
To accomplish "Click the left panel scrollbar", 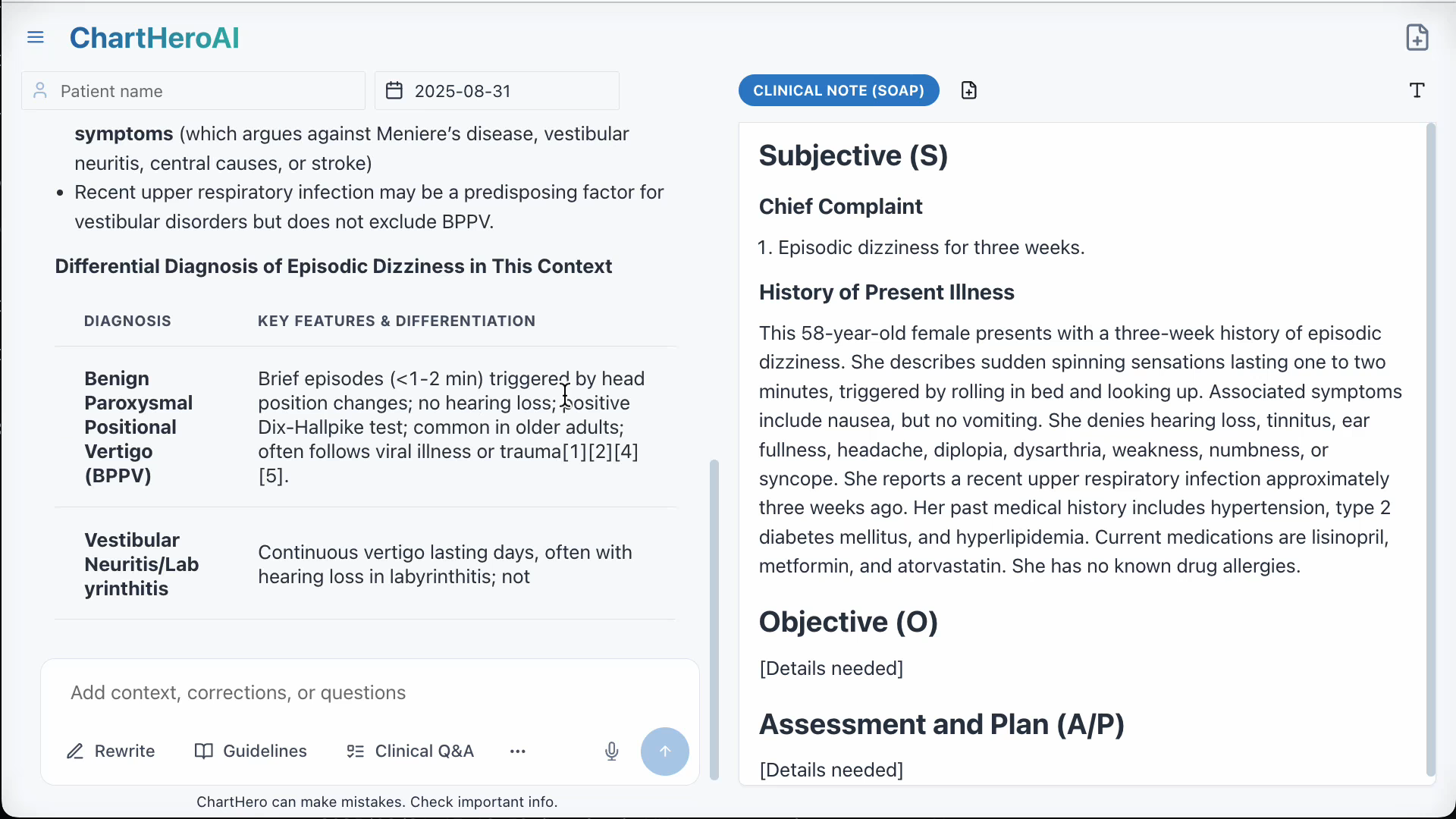I will click(x=714, y=618).
